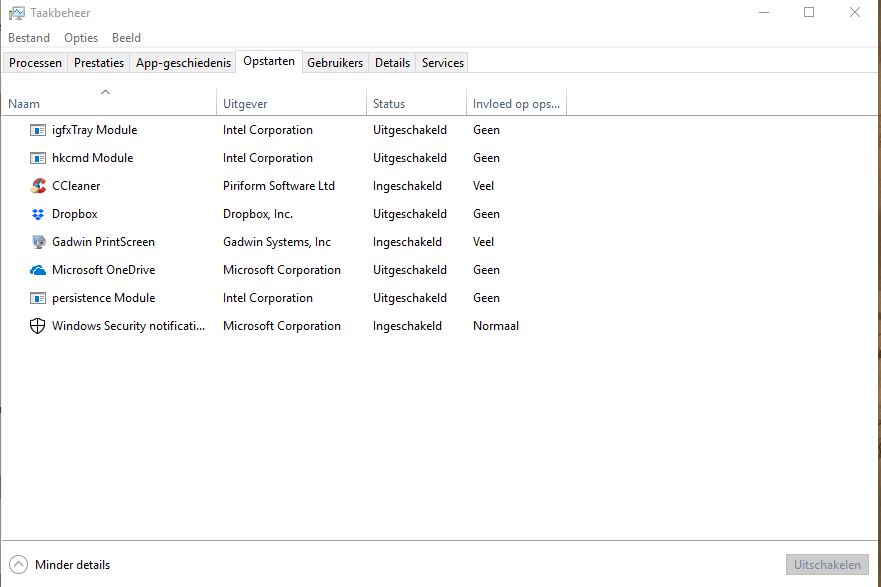Click Dropbox, Inc. publisher cell
Viewport: 881px width, 587px height.
258,214
